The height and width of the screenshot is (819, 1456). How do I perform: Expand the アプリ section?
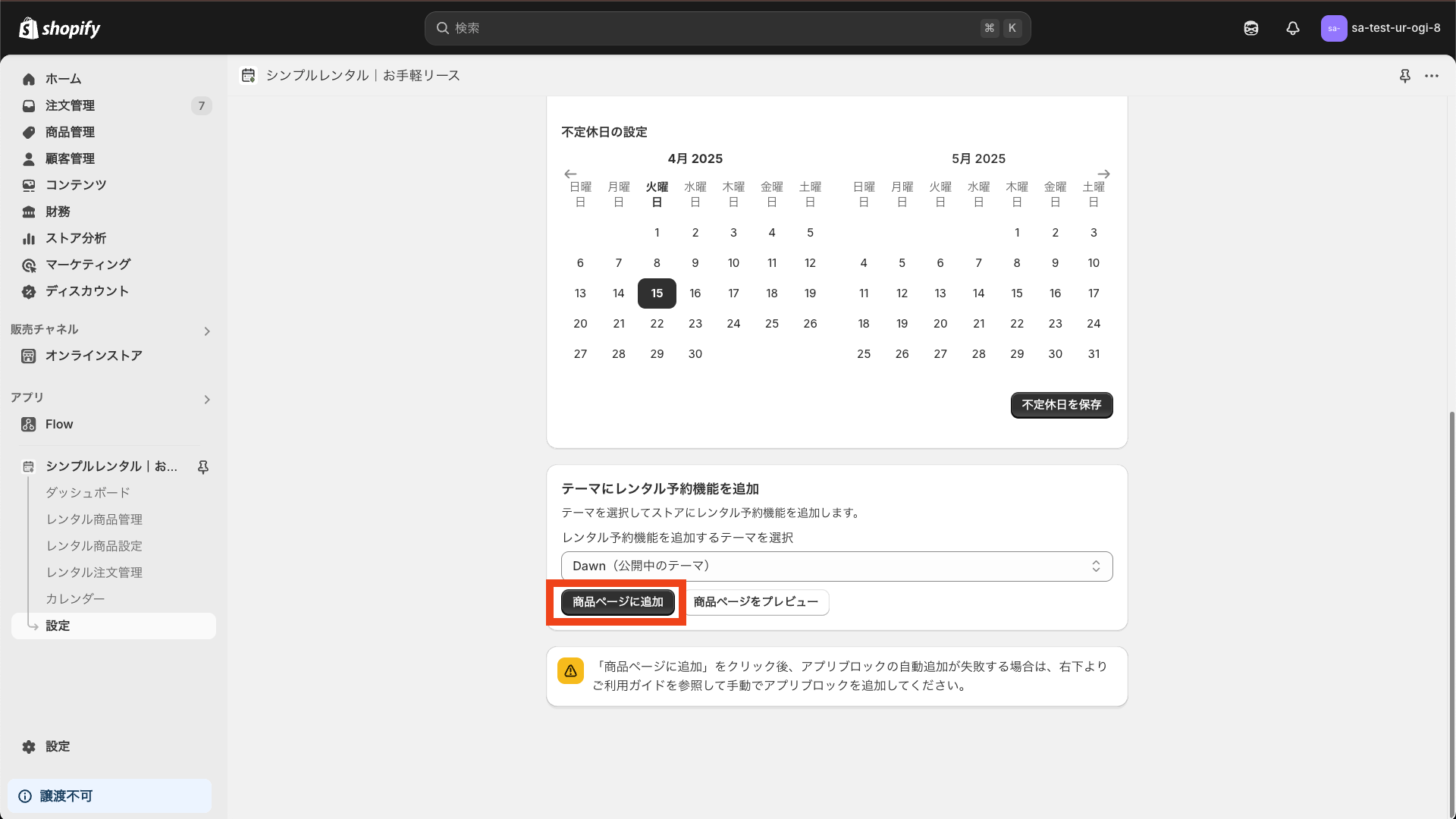tap(207, 400)
